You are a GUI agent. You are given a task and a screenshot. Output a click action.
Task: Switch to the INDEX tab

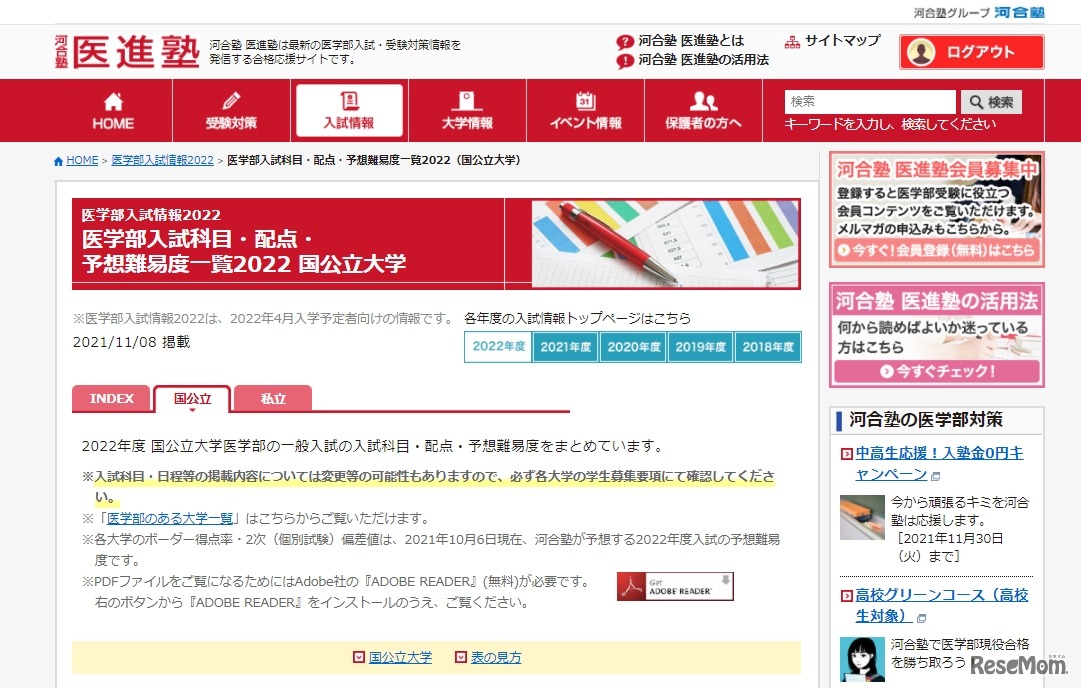coord(110,398)
